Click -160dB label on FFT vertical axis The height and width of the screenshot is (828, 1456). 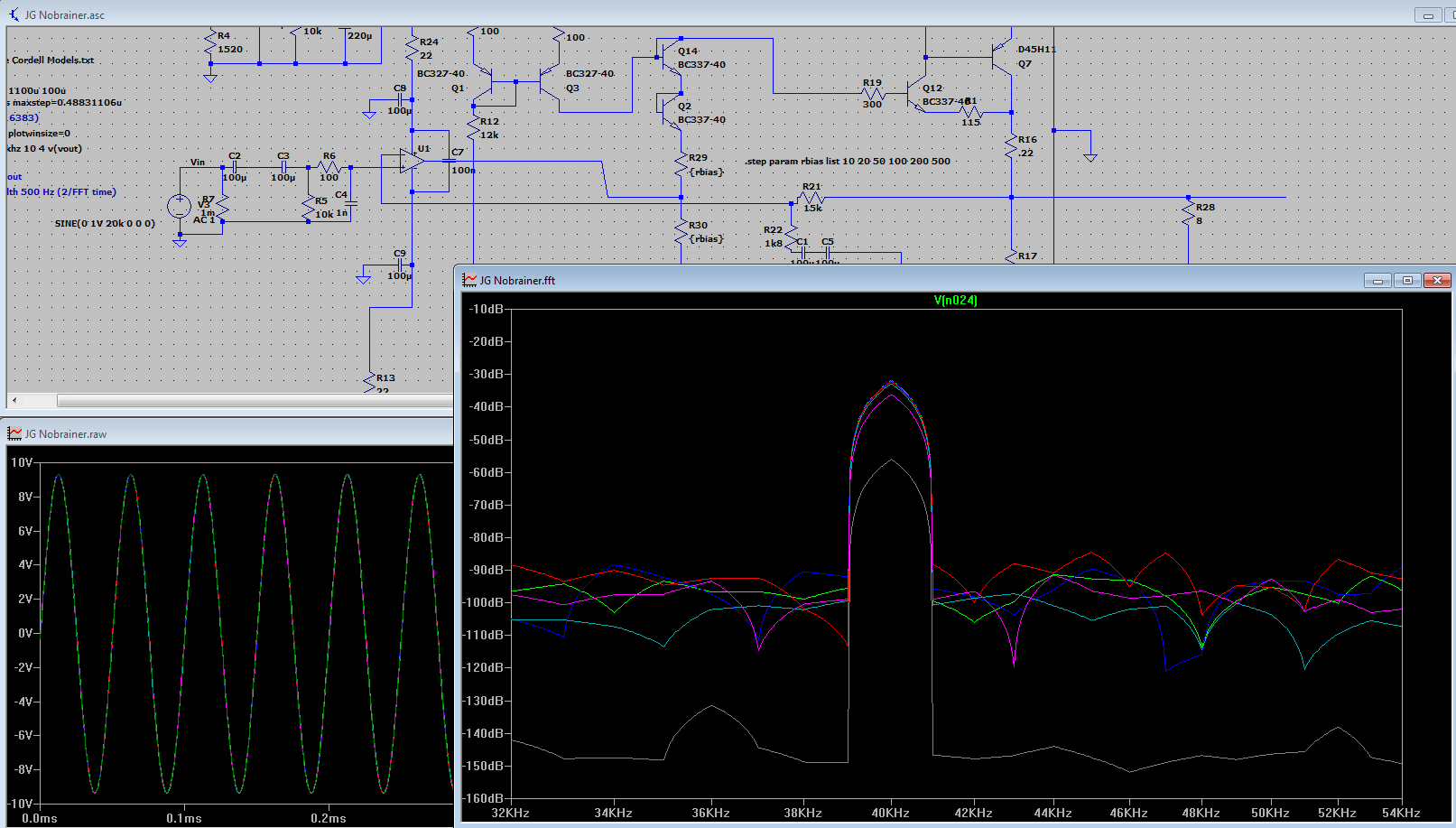click(483, 798)
